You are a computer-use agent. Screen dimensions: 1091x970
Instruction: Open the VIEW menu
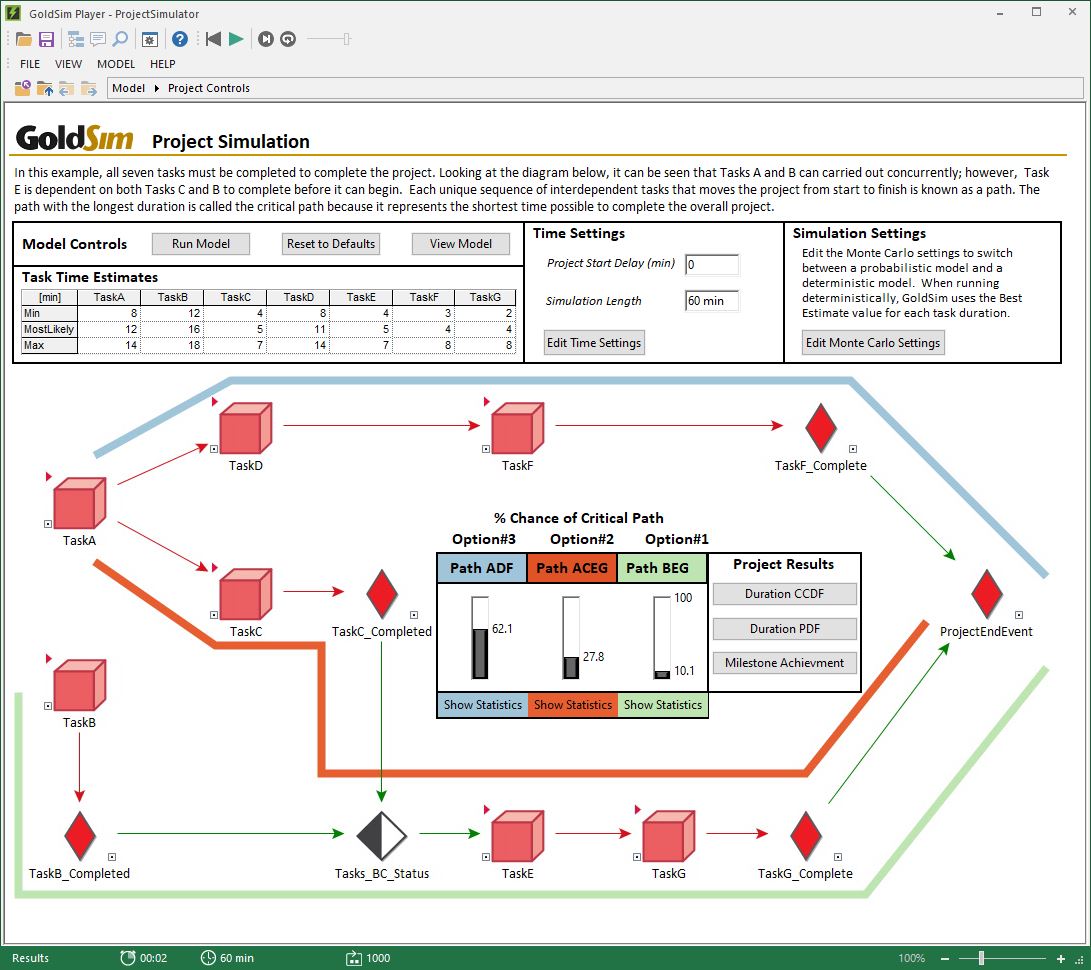pyautogui.click(x=68, y=63)
